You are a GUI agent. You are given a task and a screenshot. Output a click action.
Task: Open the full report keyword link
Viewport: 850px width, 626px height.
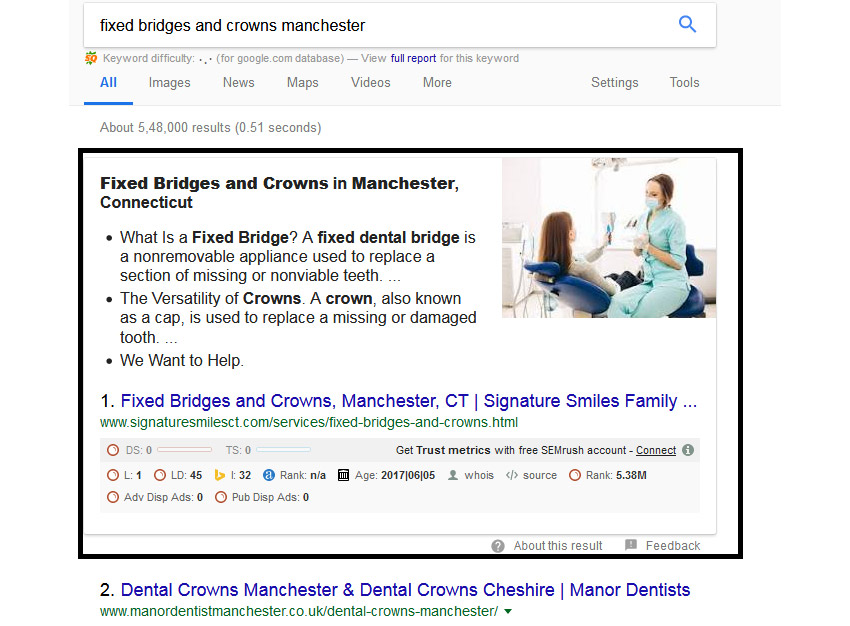point(413,58)
